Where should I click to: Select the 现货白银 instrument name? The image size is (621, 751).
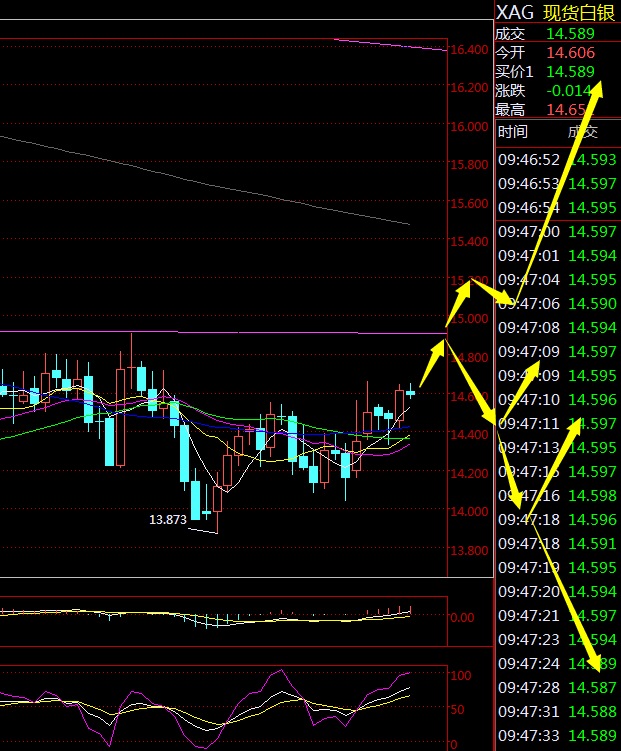(x=578, y=13)
